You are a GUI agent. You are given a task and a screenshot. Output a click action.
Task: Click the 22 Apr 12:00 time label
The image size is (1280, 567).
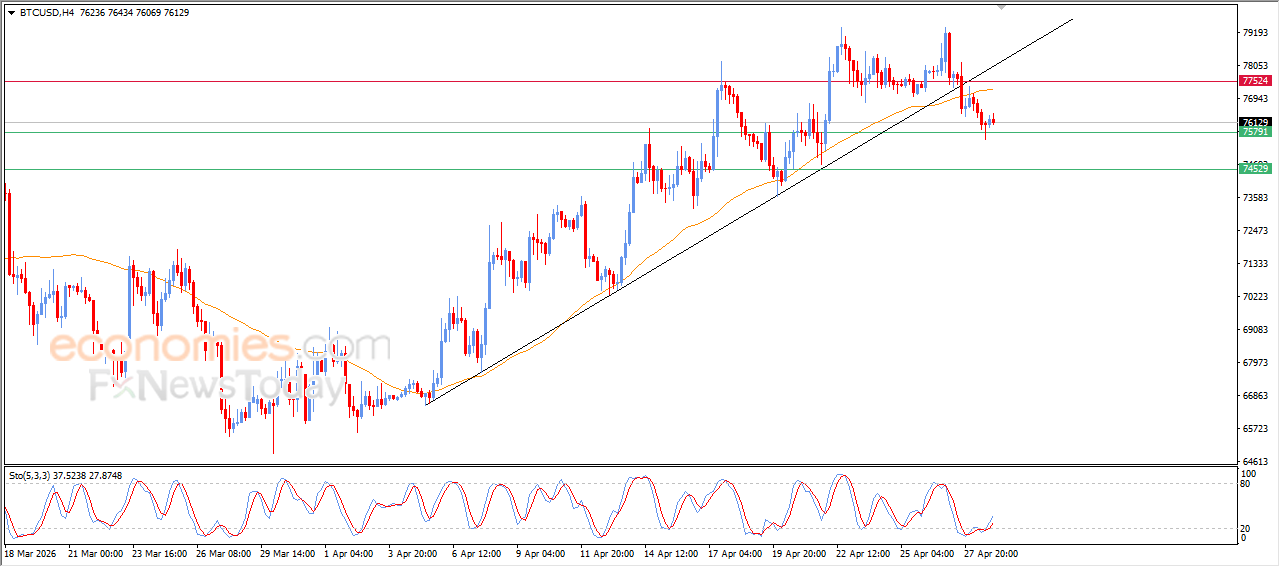click(864, 553)
